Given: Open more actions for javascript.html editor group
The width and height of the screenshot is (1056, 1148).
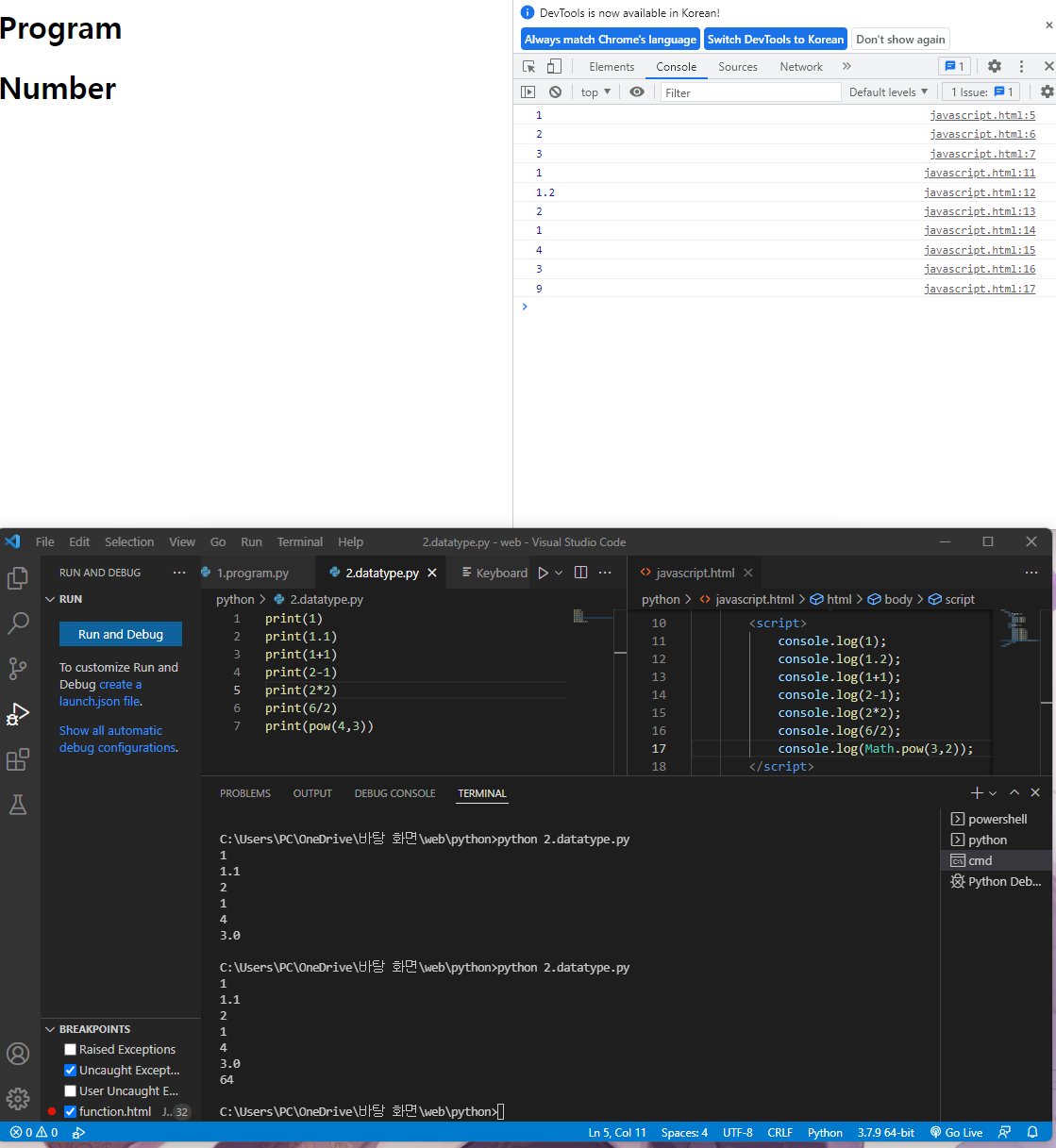Looking at the screenshot, I should (1031, 573).
